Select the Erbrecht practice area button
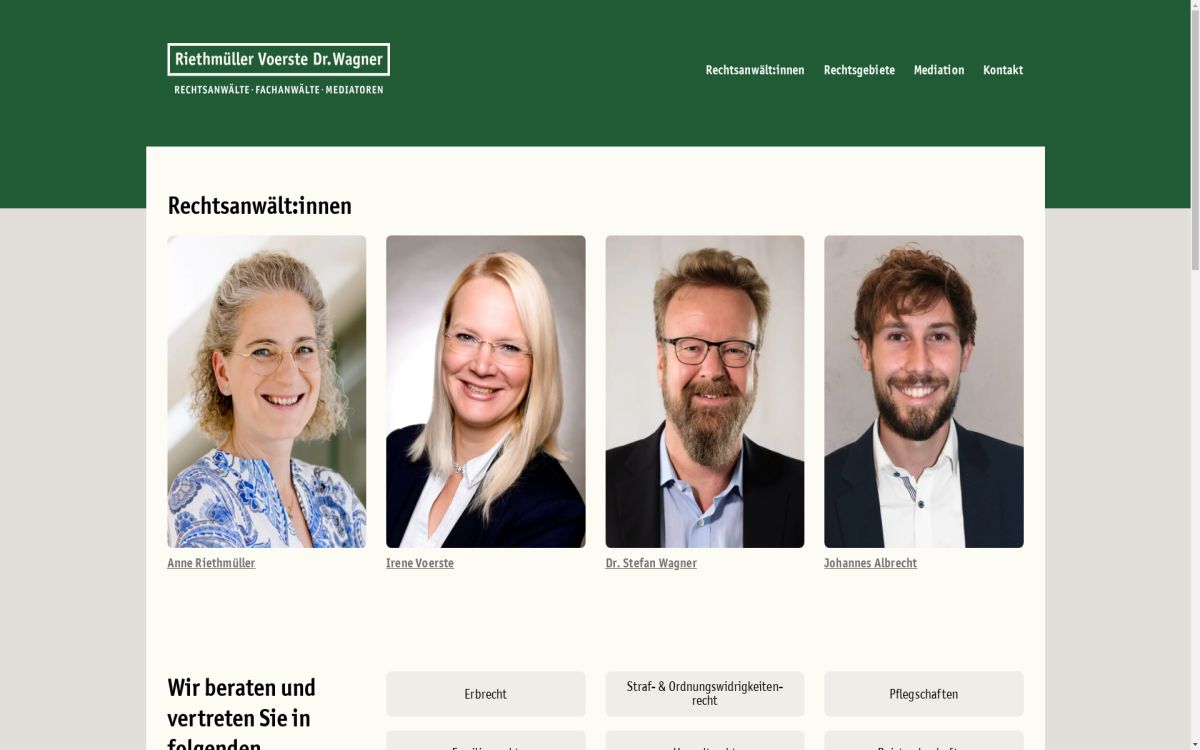1200x750 pixels. (485, 694)
